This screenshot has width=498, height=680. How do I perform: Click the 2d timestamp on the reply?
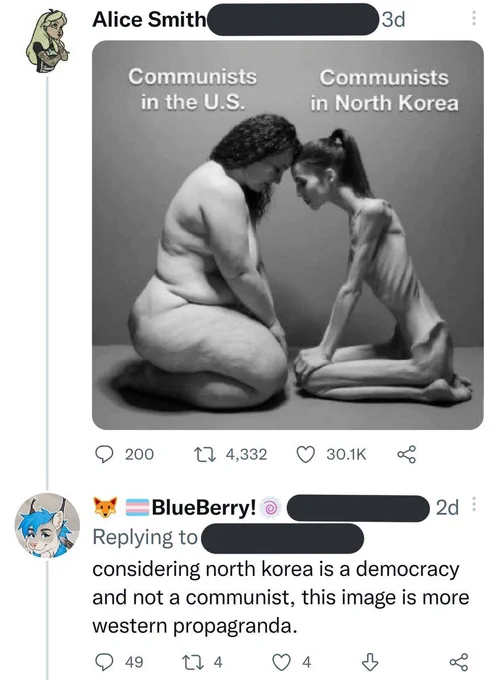point(447,507)
